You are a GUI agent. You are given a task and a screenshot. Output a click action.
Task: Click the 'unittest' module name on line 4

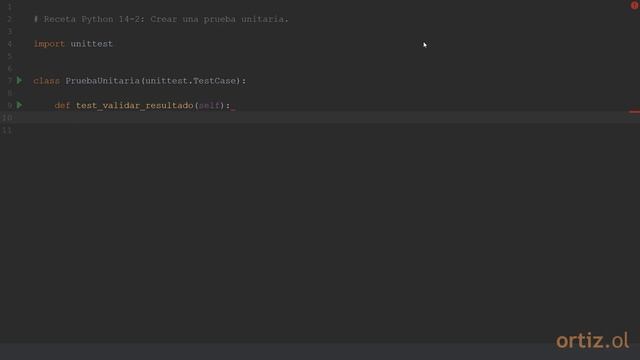[91, 44]
